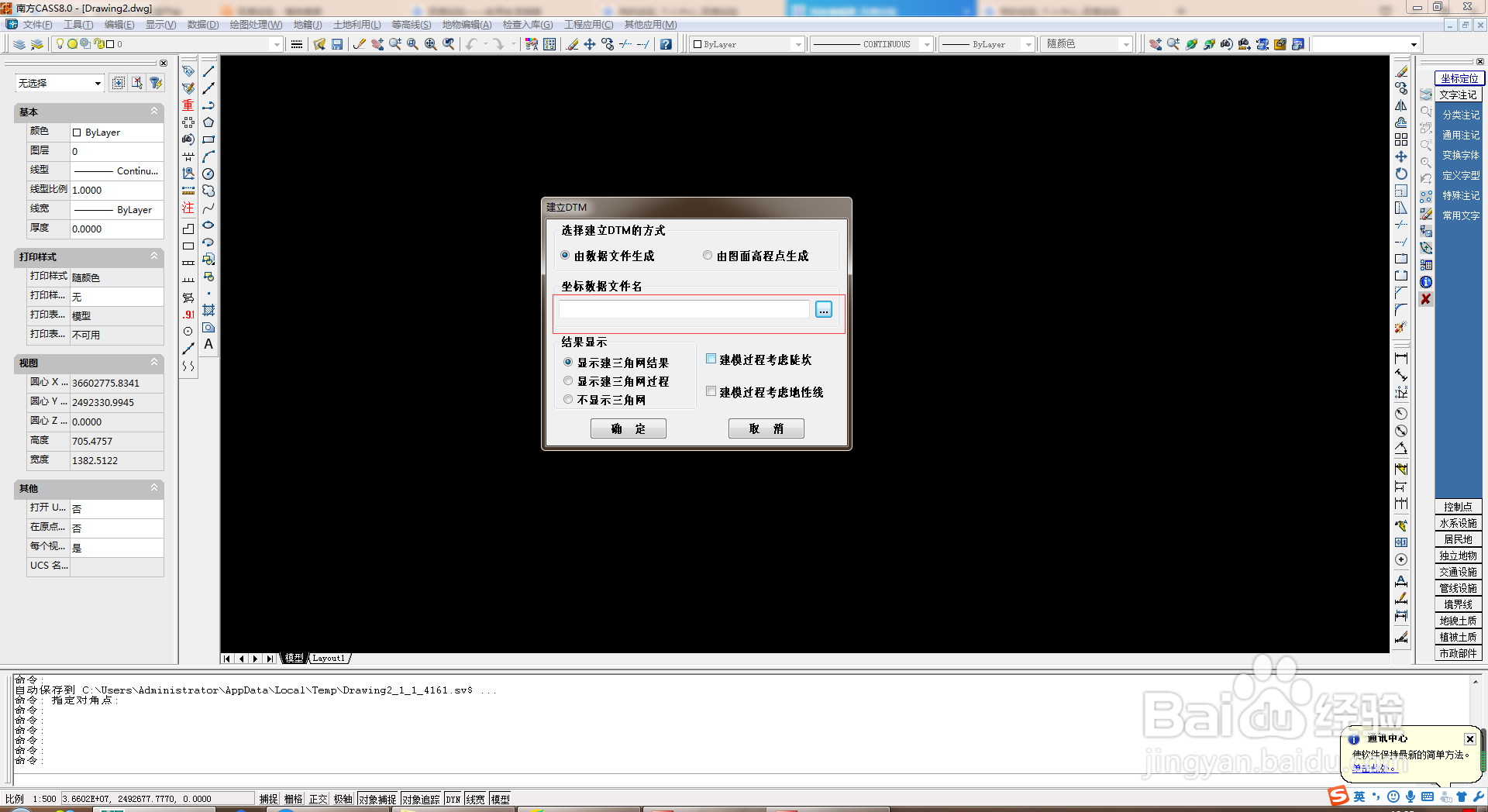The height and width of the screenshot is (812, 1488).
Task: Select the Hatch tool
Action: (x=208, y=310)
